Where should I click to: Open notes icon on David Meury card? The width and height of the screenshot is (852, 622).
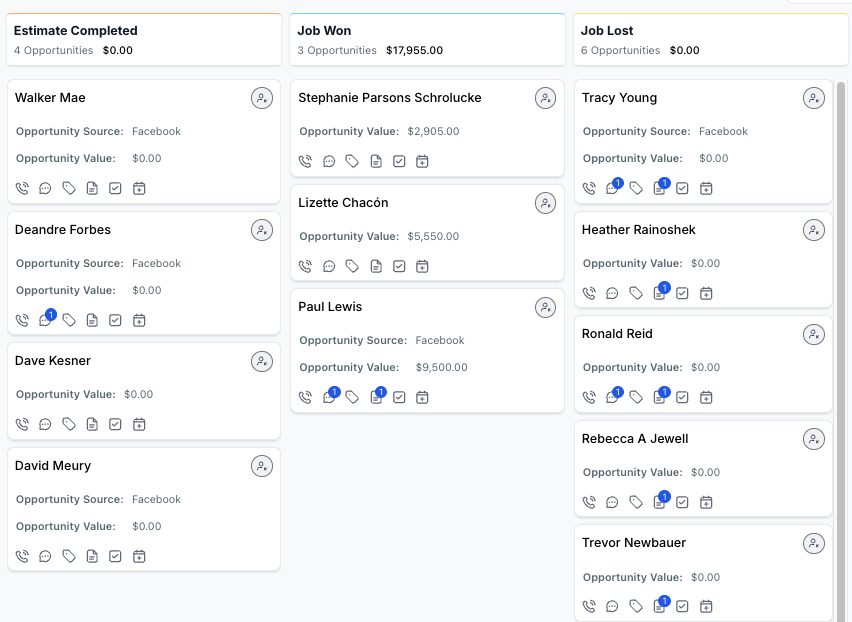tap(92, 556)
